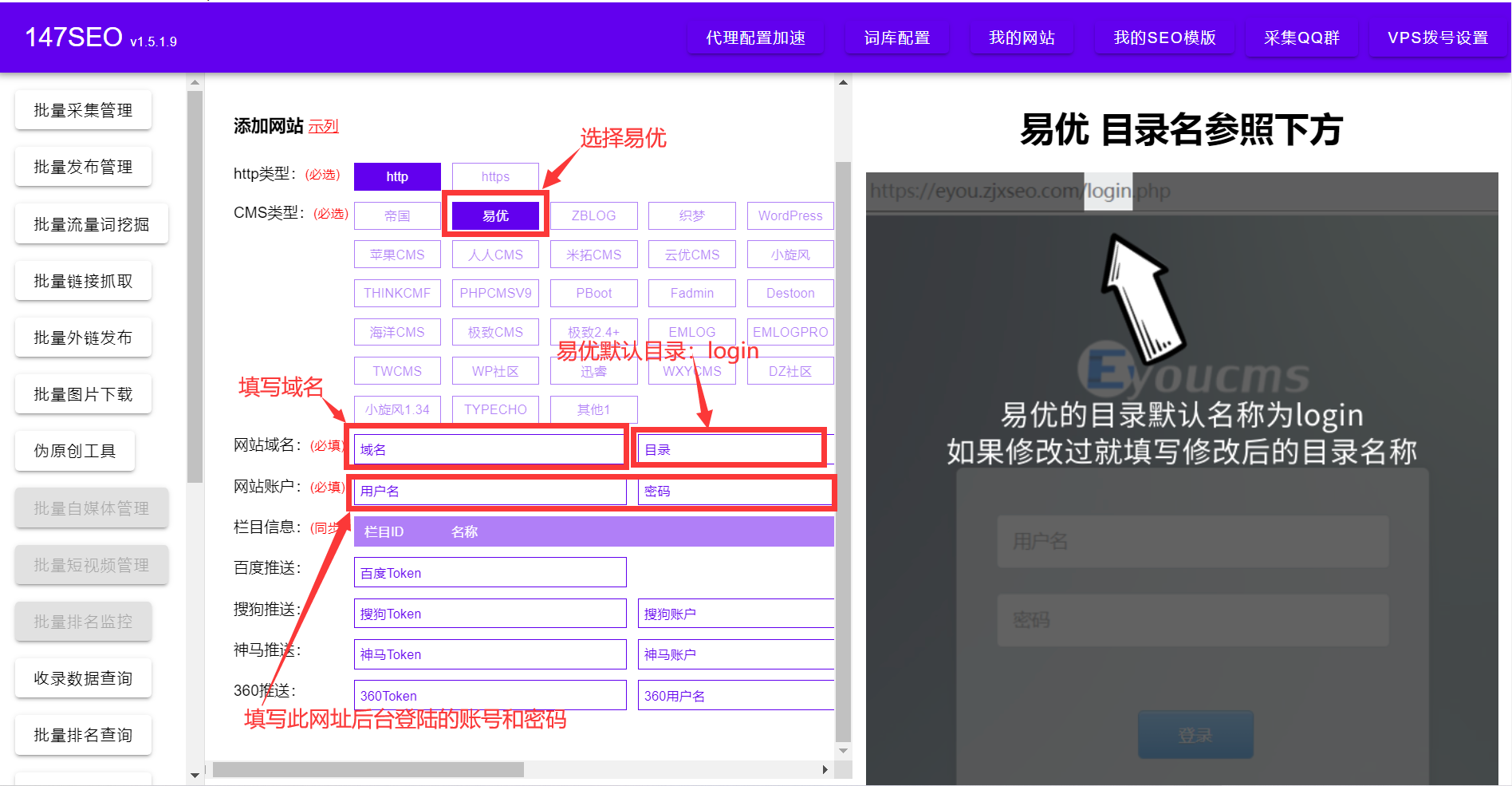Pick the WP社区 option
Image resolution: width=1512 pixels, height=786 pixels.
click(x=495, y=371)
